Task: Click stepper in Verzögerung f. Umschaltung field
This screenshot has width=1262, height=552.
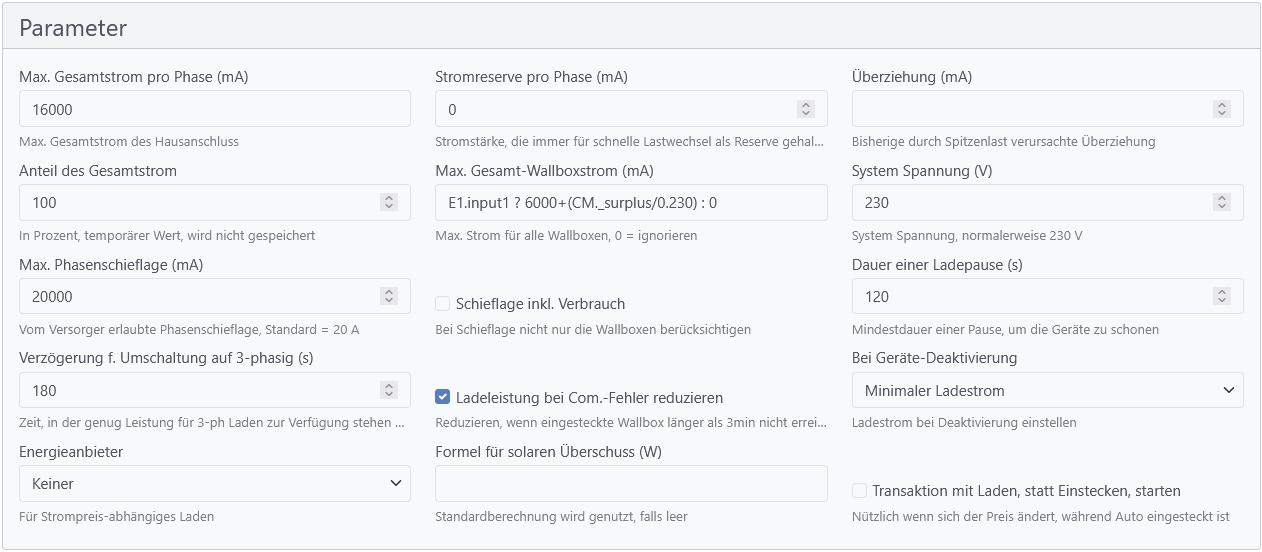Action: [x=388, y=391]
